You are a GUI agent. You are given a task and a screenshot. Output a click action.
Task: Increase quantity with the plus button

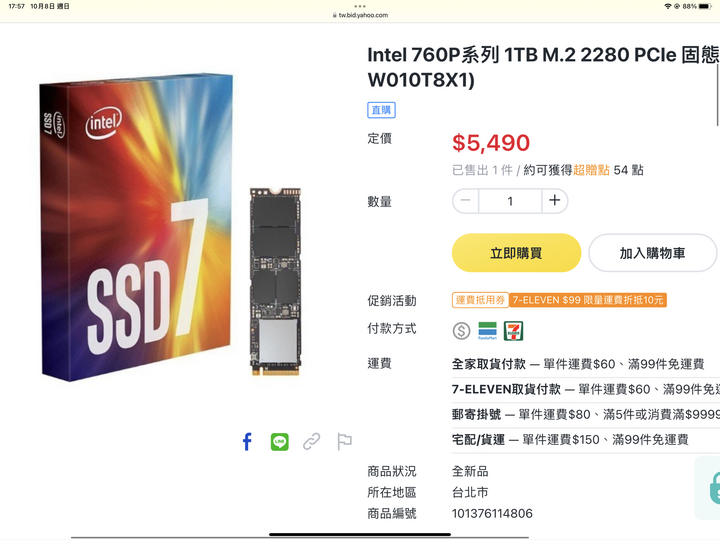point(555,201)
